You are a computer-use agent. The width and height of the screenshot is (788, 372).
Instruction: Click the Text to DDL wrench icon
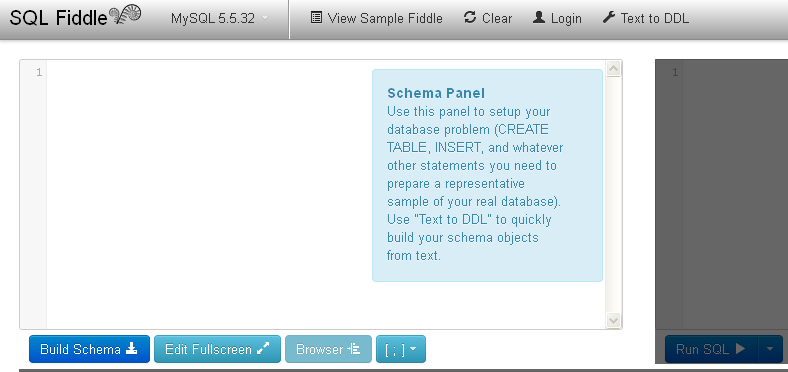click(x=609, y=18)
